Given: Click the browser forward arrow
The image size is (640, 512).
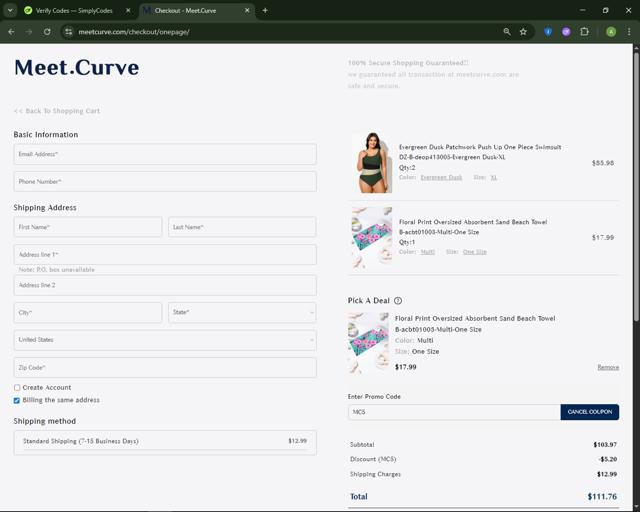Looking at the screenshot, I should [29, 32].
